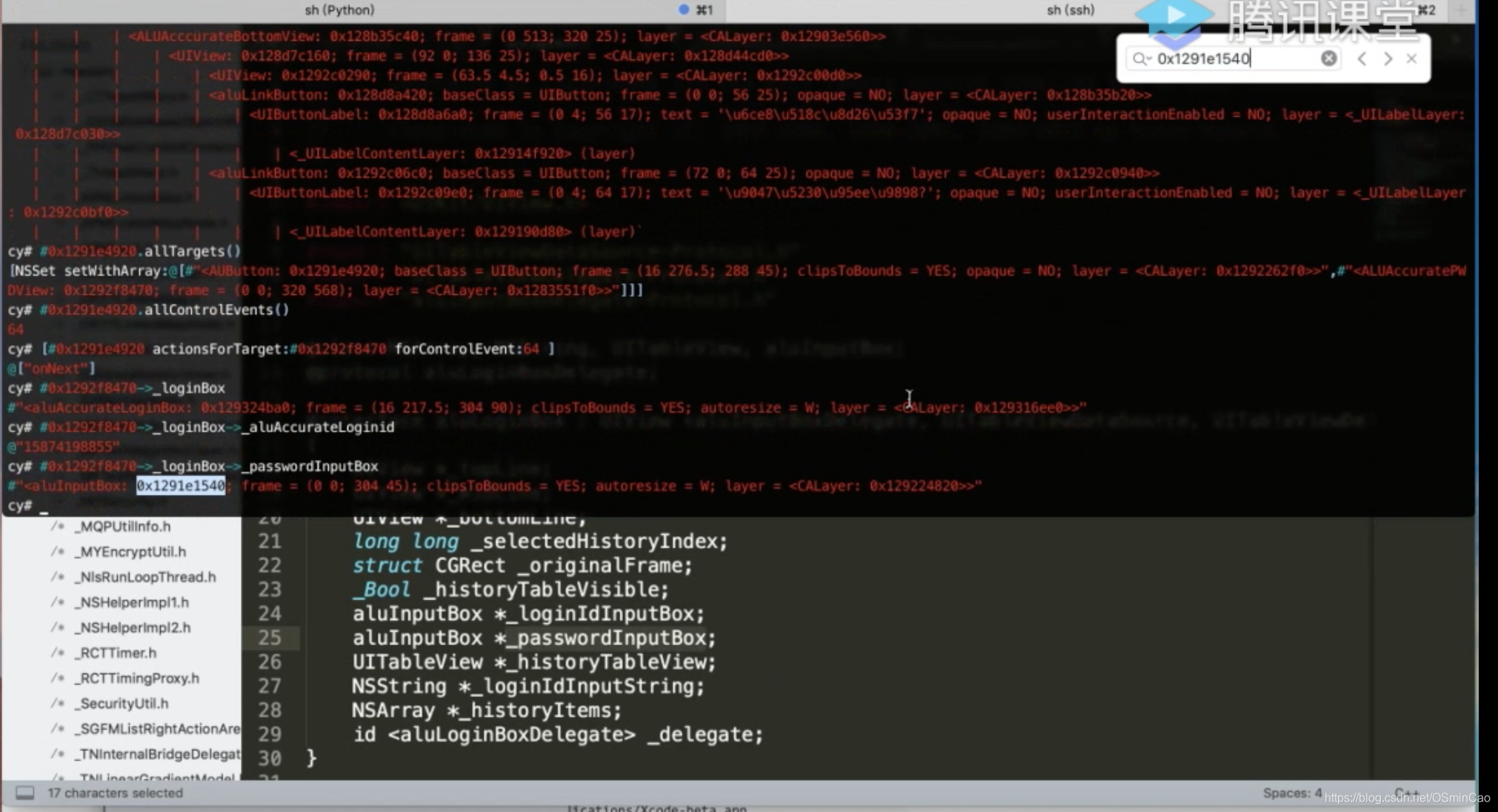Click the highlighted 0x1291e1540 address in terminal
This screenshot has height=812, width=1498.
(180, 486)
